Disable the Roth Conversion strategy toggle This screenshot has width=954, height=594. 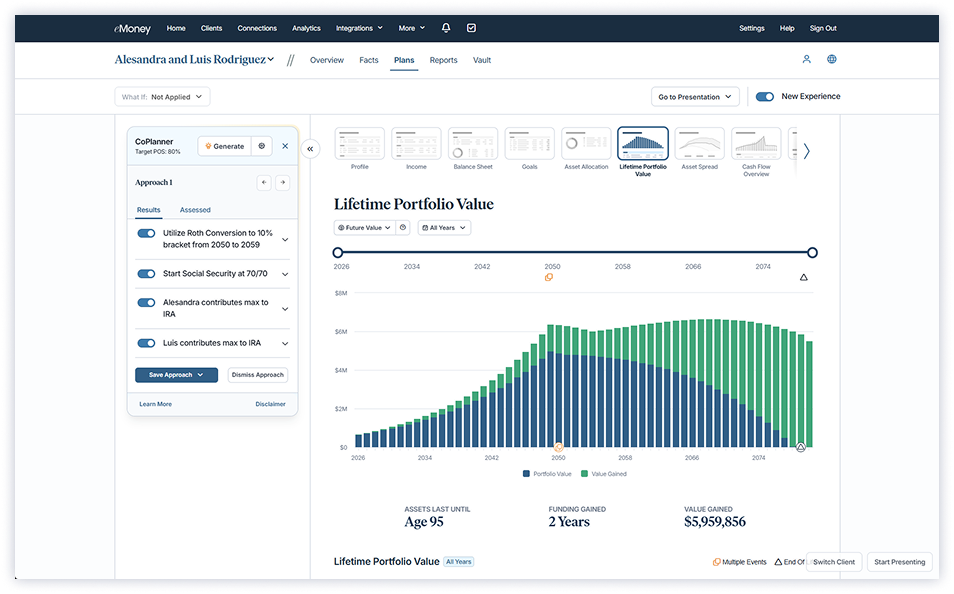[146, 233]
